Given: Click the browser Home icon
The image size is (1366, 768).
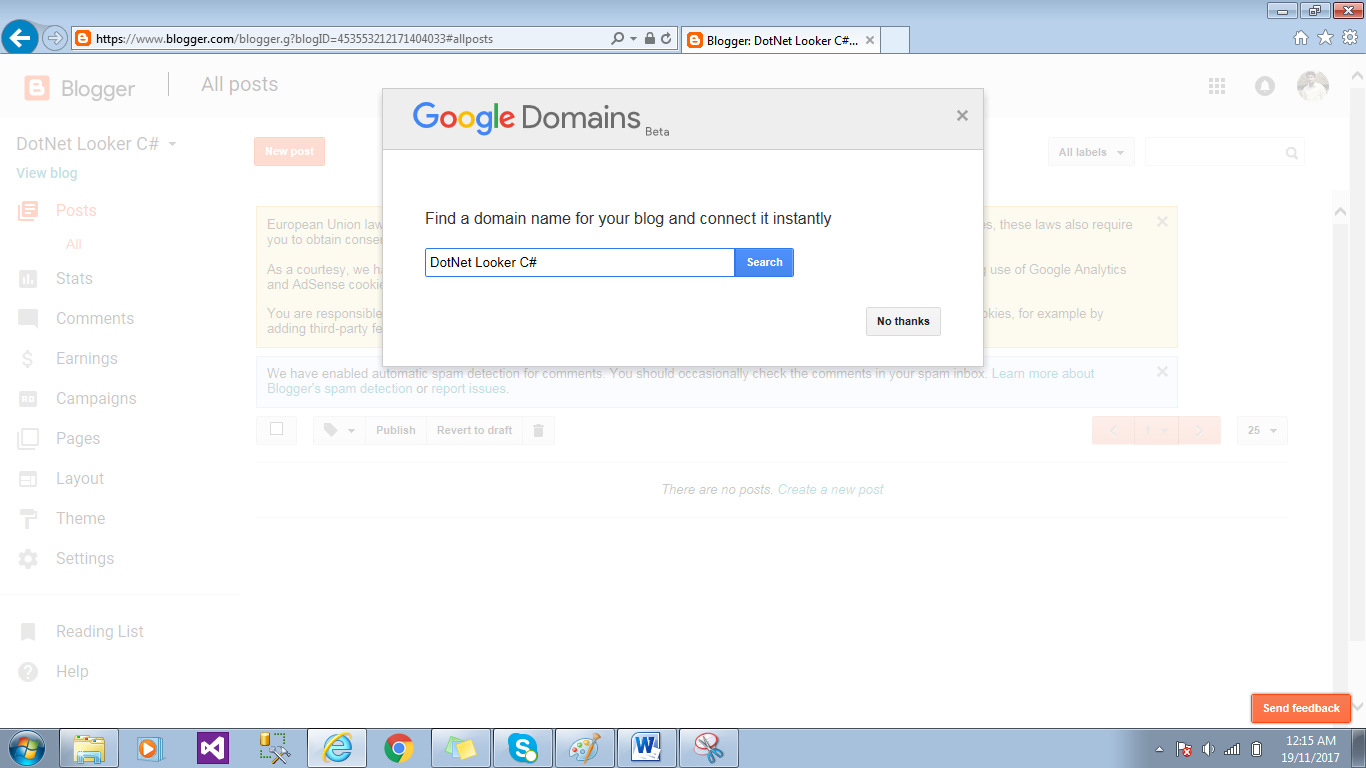Looking at the screenshot, I should point(1301,38).
